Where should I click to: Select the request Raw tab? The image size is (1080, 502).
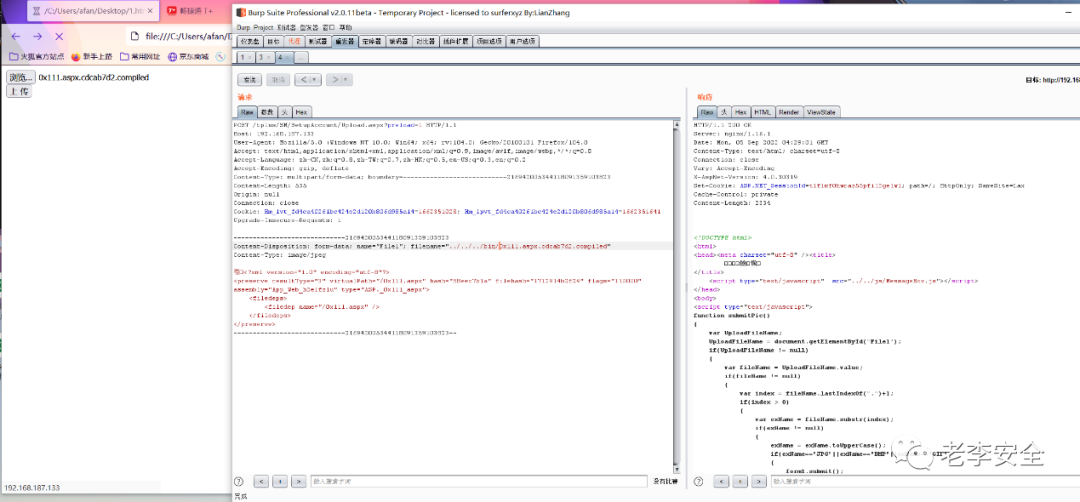[247, 112]
